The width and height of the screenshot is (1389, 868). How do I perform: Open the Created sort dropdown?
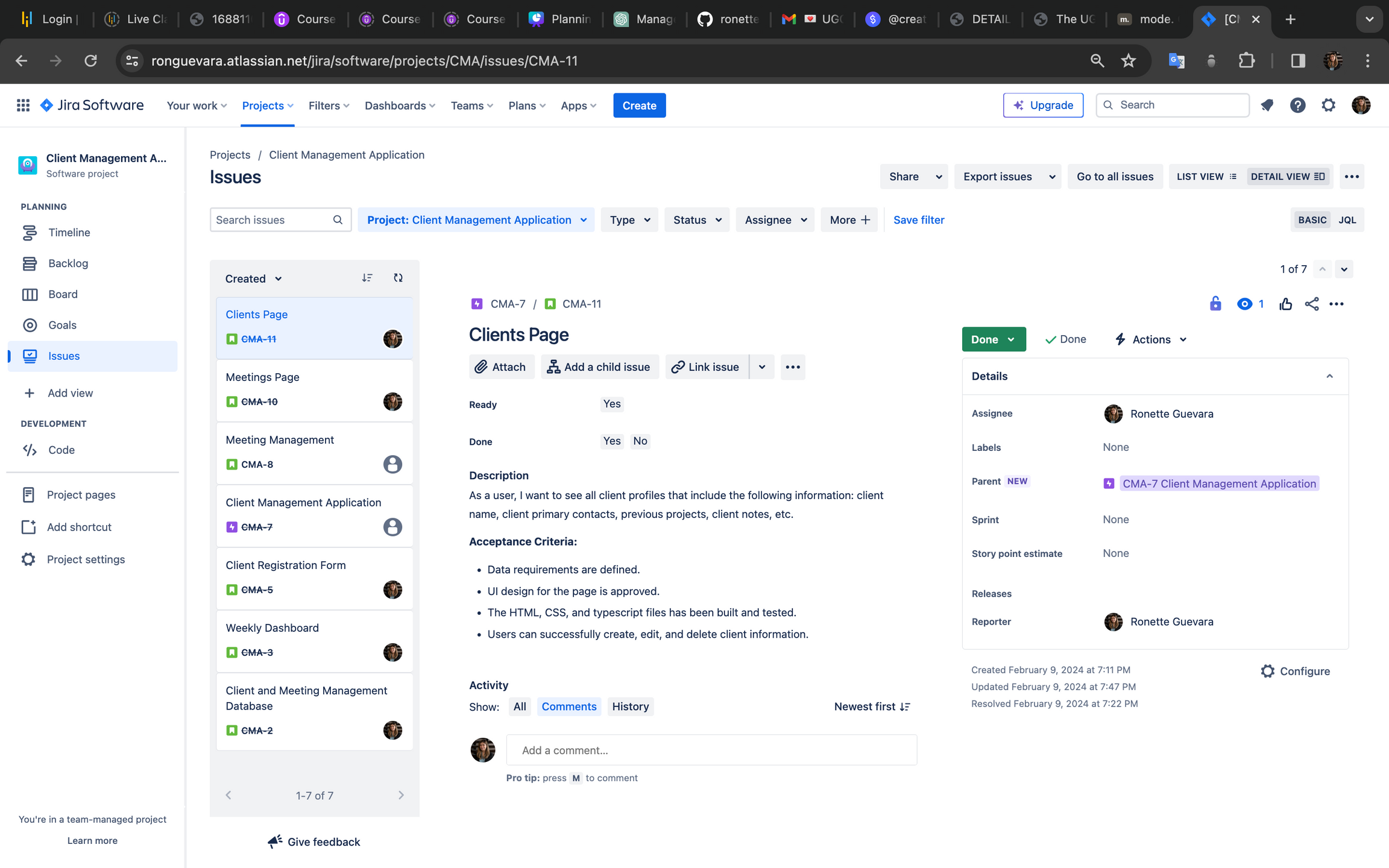pyautogui.click(x=253, y=278)
